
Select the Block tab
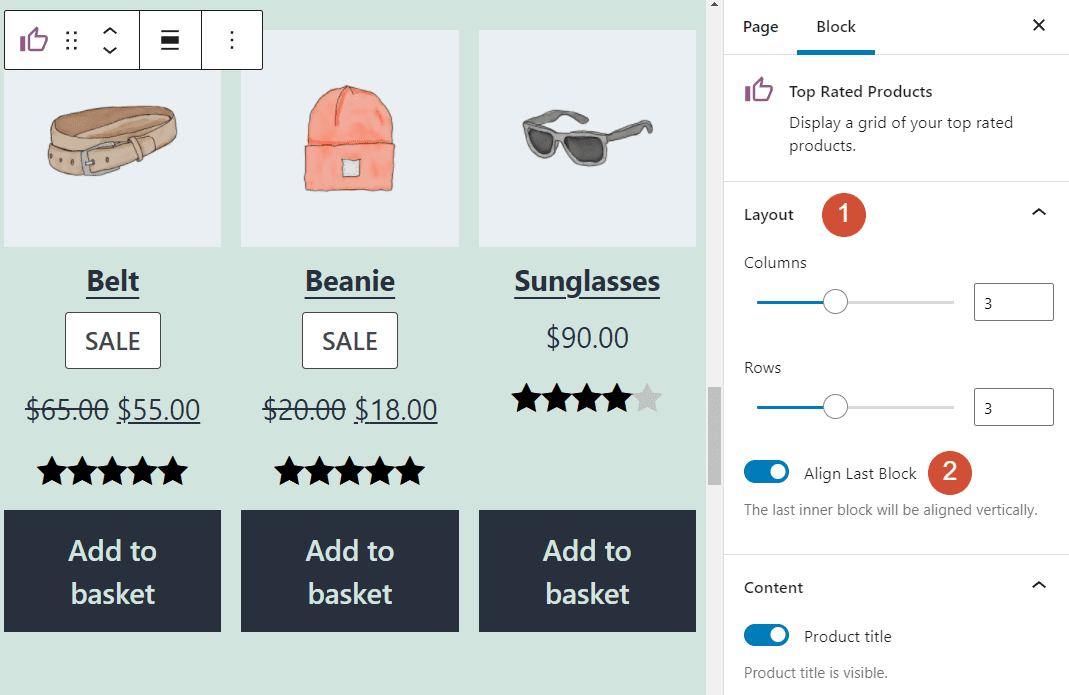click(x=836, y=27)
